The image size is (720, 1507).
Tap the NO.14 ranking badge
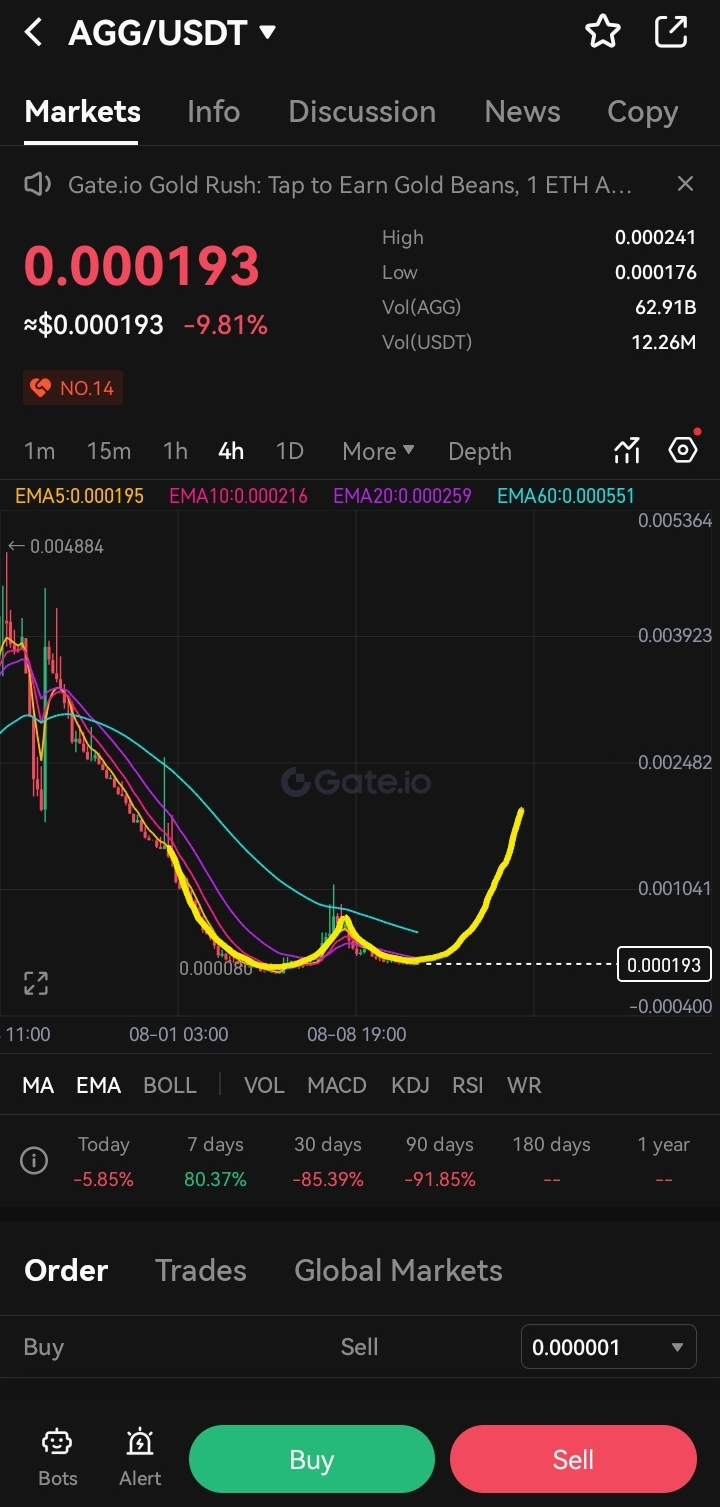click(73, 388)
